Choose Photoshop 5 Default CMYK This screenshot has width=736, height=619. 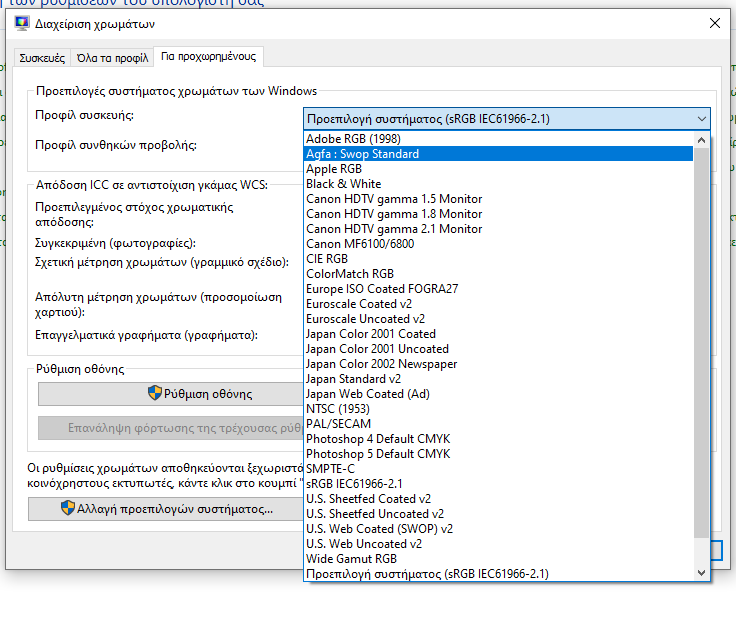pos(499,454)
